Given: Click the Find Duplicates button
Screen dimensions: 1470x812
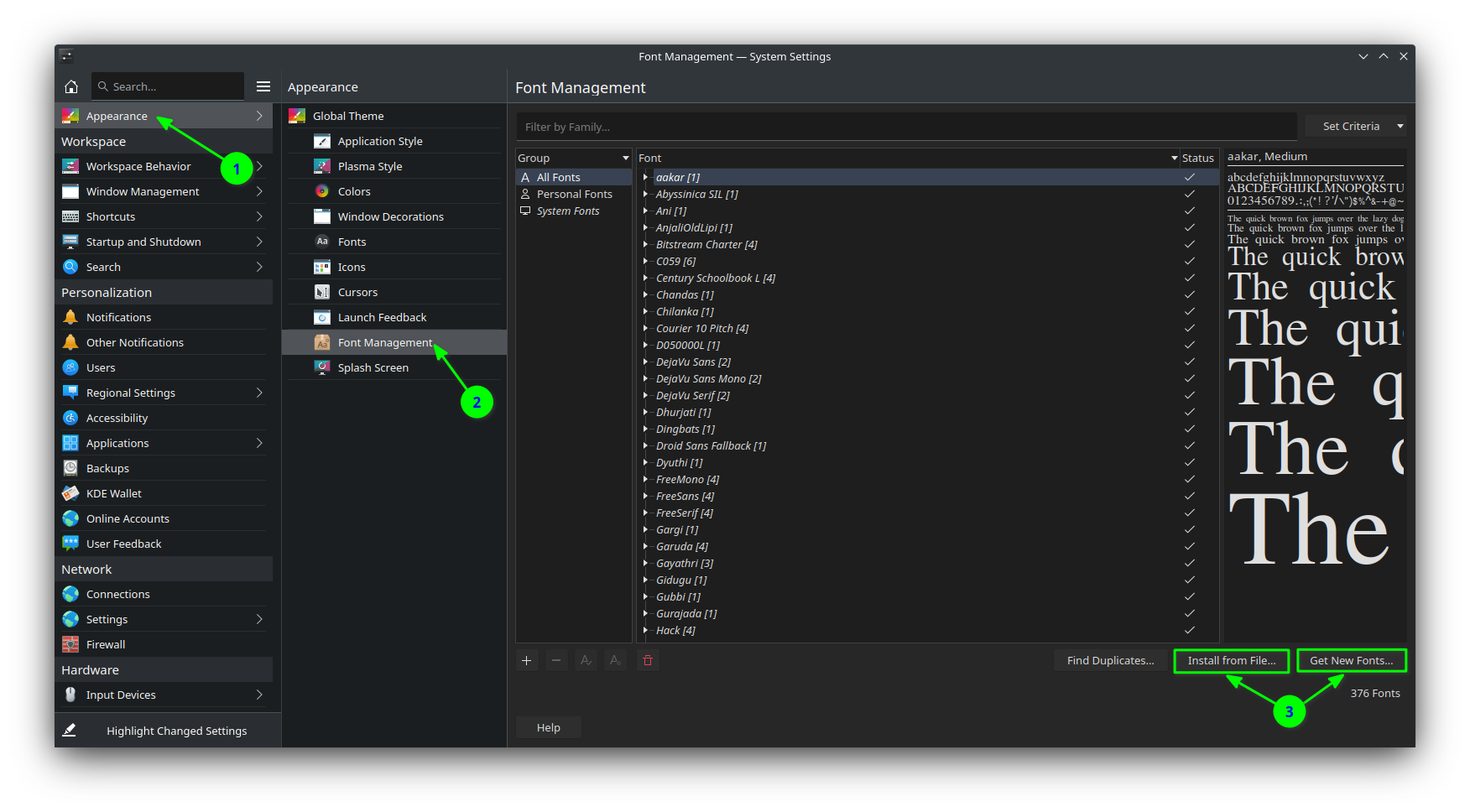Looking at the screenshot, I should click(x=1110, y=661).
